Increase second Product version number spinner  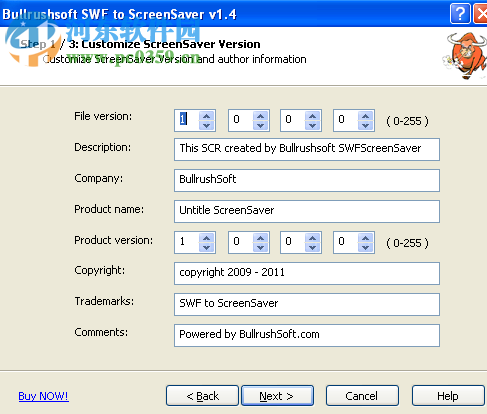(260, 238)
